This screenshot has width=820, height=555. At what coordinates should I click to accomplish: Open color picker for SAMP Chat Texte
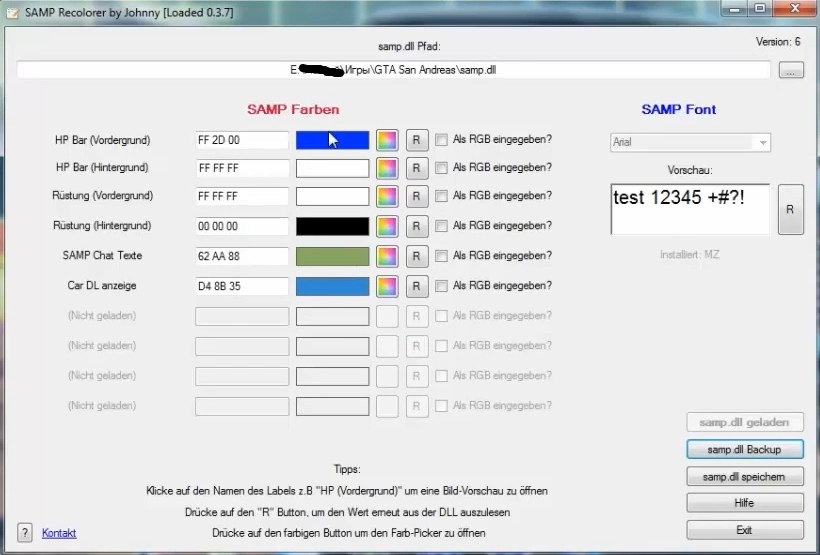coord(387,256)
